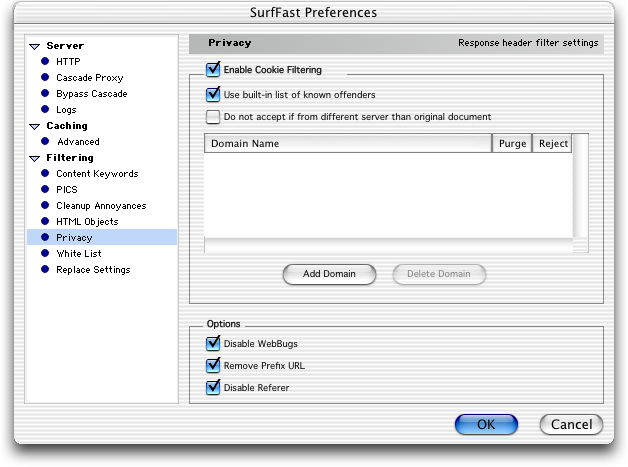The image size is (628, 467).
Task: Select Advanced under Caching
Action: [78, 142]
